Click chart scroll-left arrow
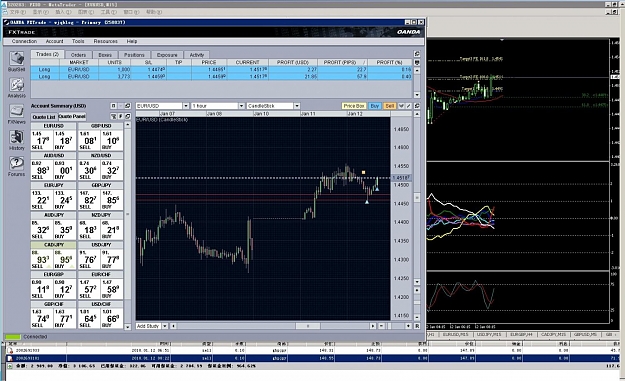The image size is (625, 381). [173, 326]
